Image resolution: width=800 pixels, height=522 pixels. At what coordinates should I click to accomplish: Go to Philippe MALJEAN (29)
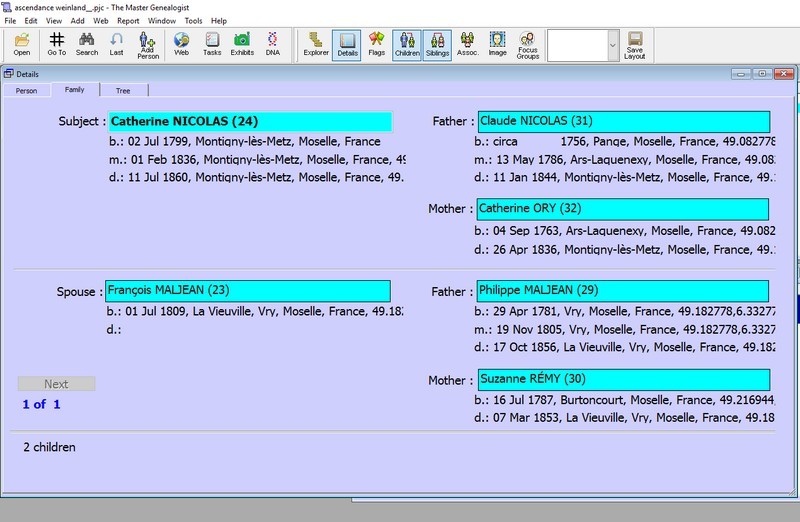[x=622, y=291]
